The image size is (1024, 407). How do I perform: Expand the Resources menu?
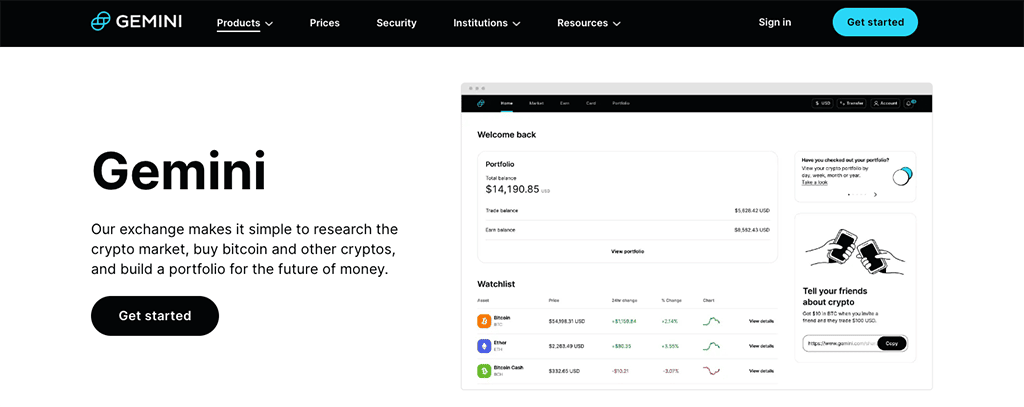588,23
